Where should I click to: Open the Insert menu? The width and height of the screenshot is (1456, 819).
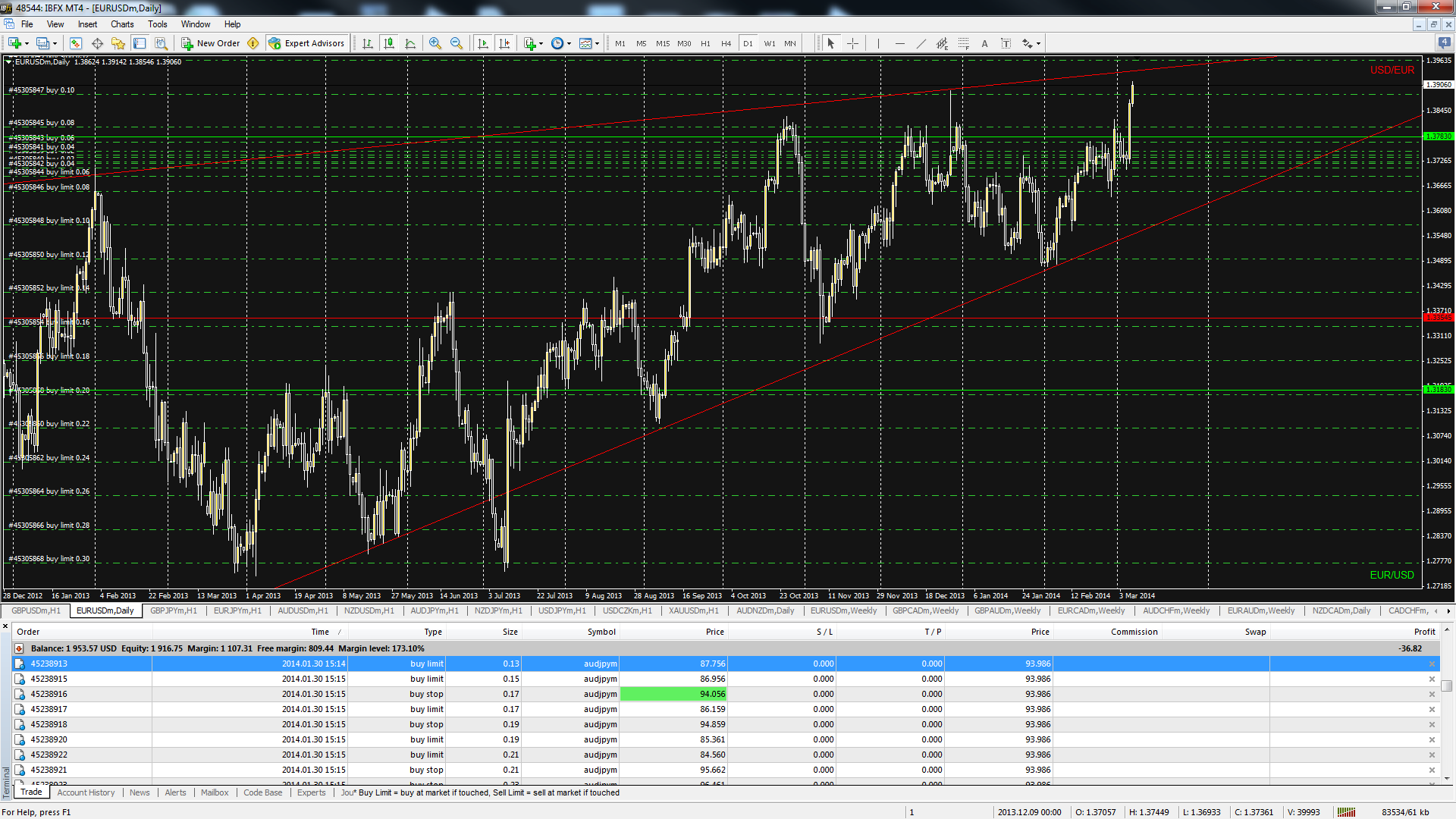[x=87, y=24]
